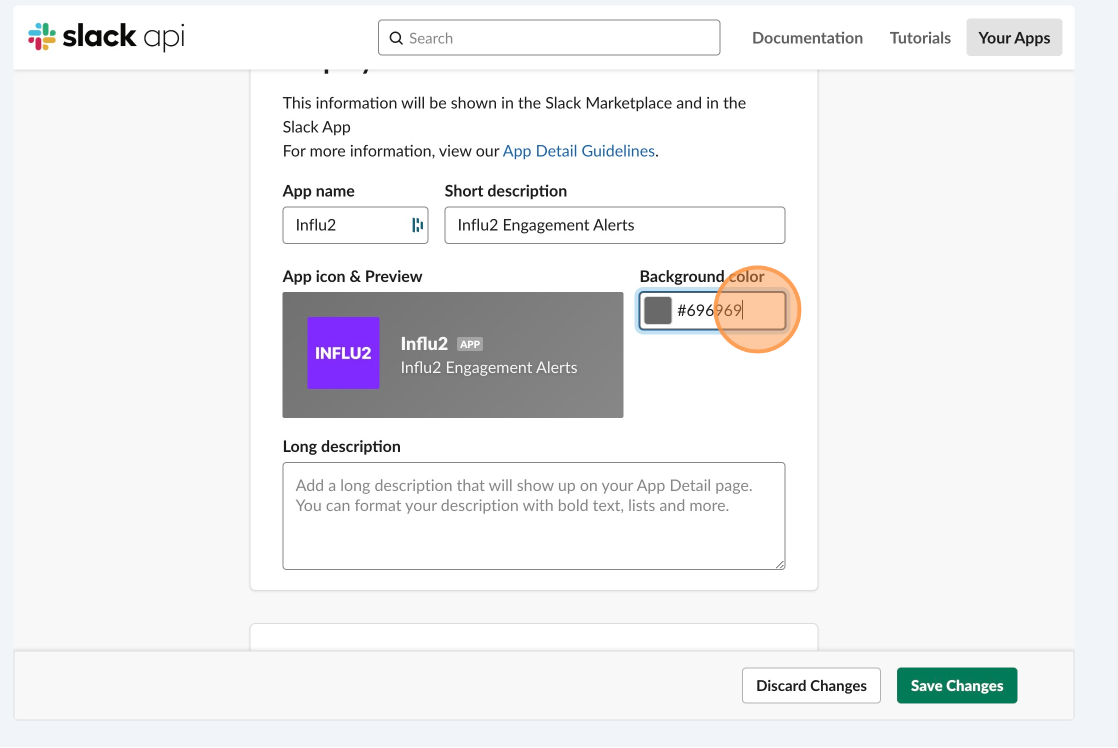Viewport: 1118px width, 748px height.
Task: Open the Tutorials menu item
Action: [x=920, y=38]
